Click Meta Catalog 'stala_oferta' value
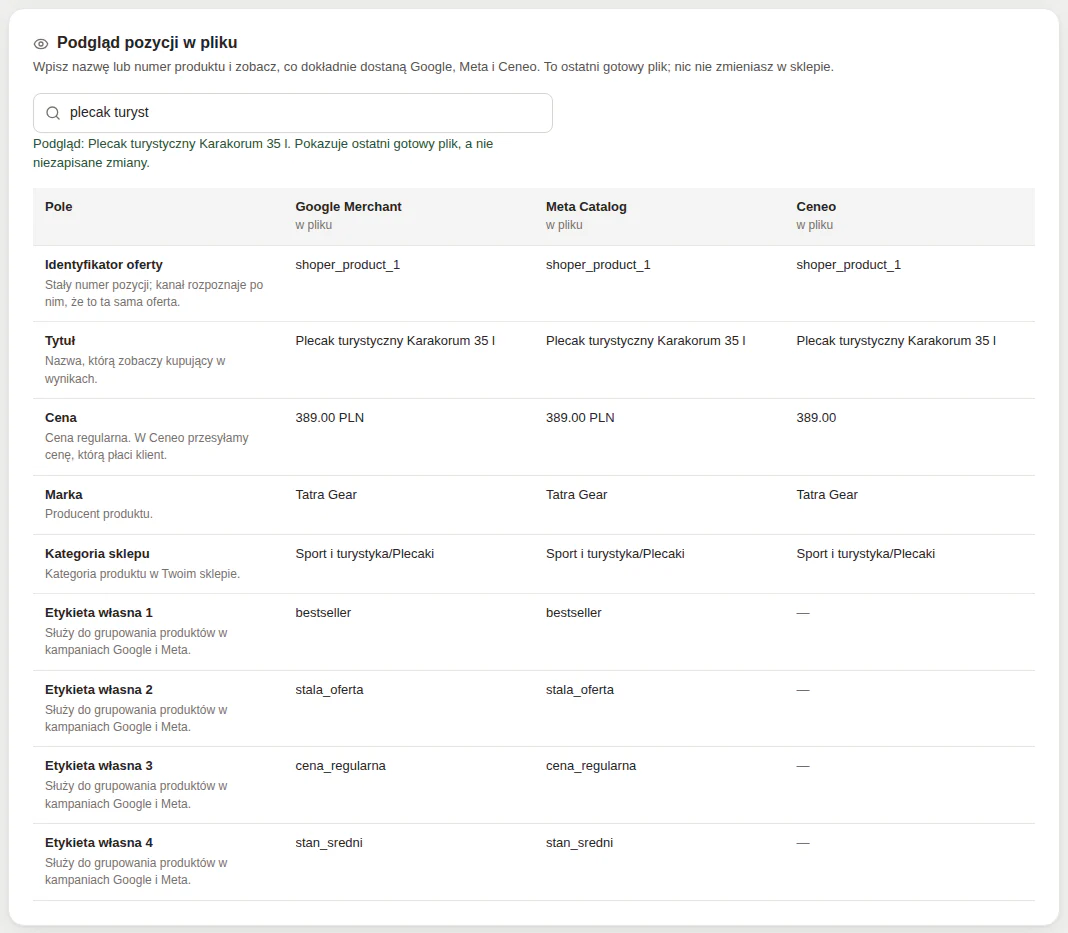 pyautogui.click(x=580, y=690)
